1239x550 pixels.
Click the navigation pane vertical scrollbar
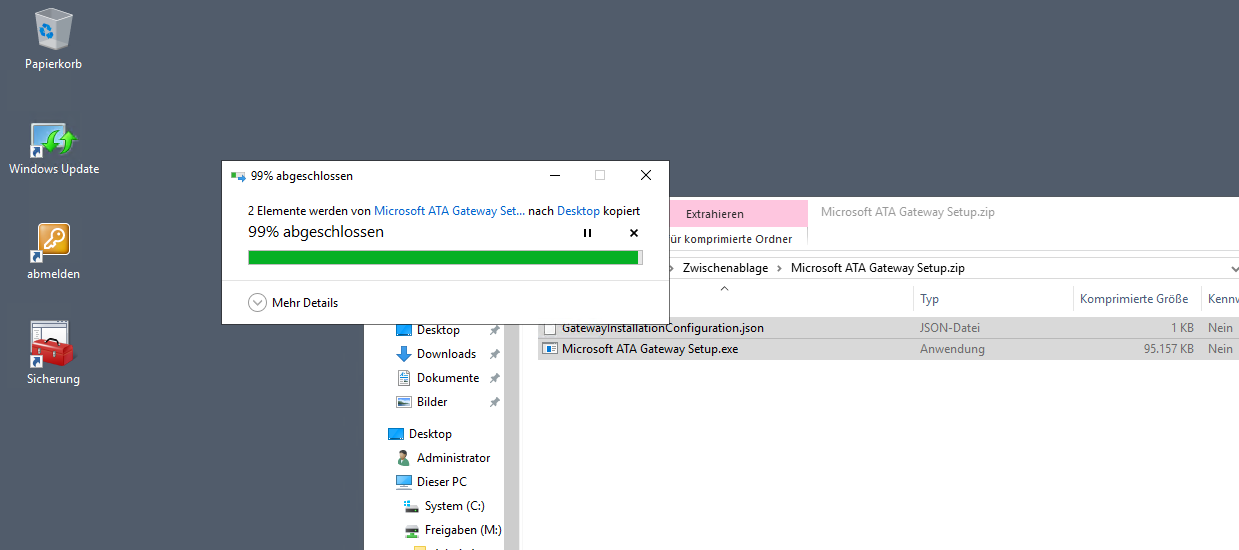coord(513,437)
